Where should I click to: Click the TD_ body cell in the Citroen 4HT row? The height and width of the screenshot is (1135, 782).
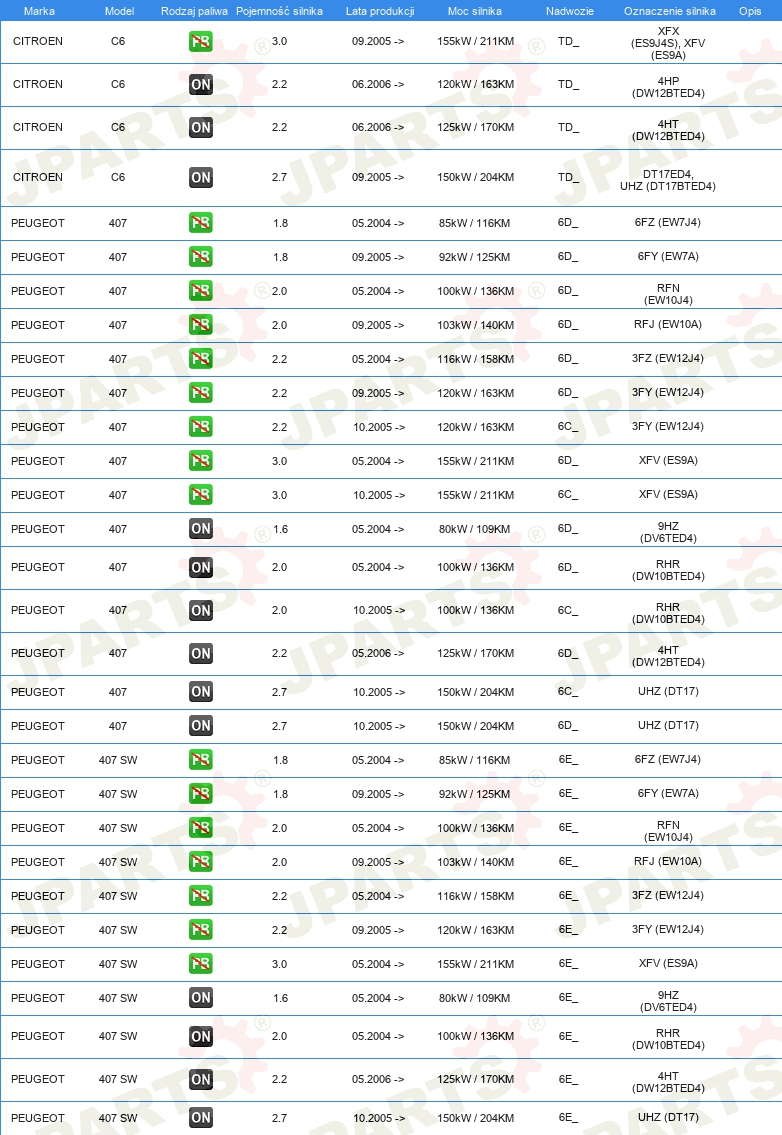[x=568, y=127]
